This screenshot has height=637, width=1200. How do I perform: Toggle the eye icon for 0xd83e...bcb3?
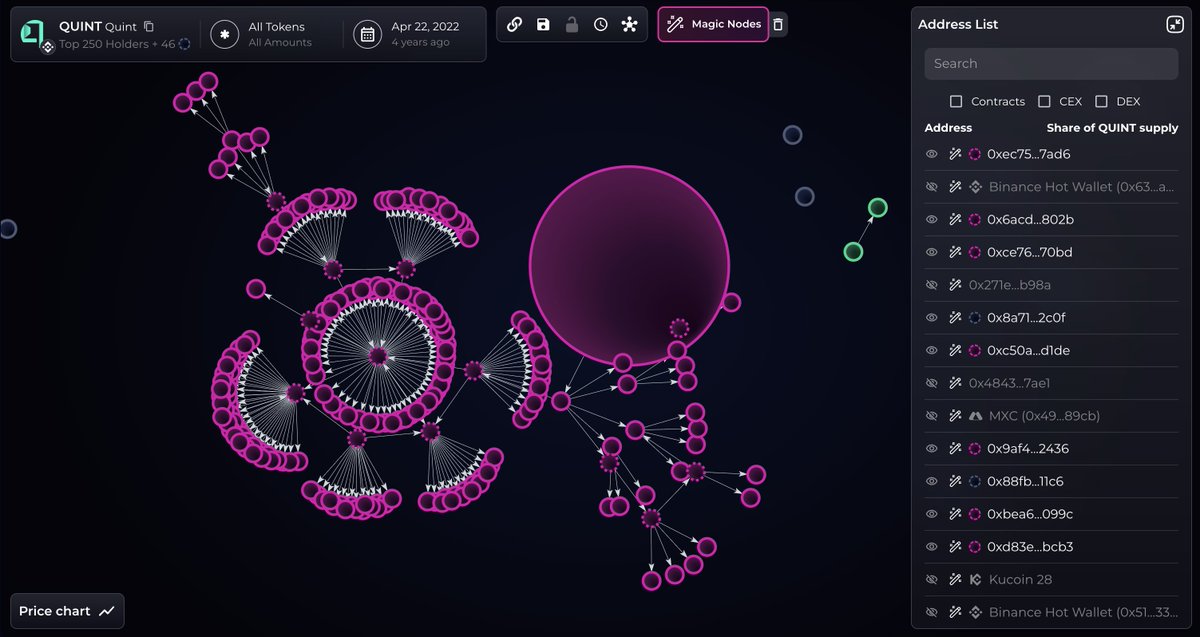(x=931, y=547)
